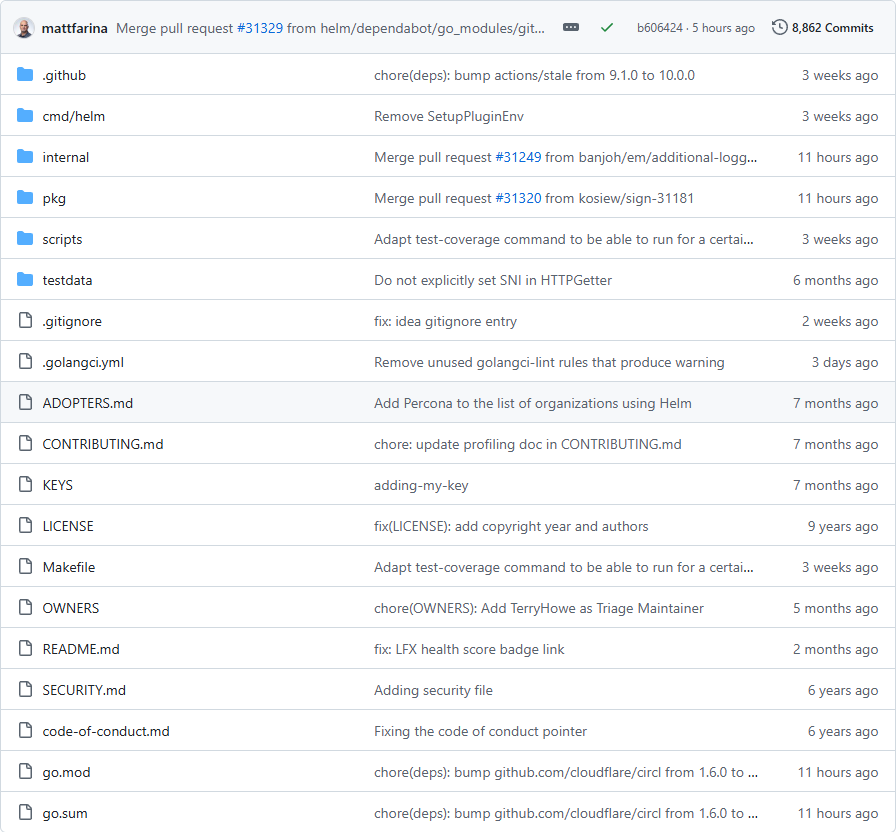Open the .github folder icon
The image size is (896, 833).
click(x=25, y=75)
